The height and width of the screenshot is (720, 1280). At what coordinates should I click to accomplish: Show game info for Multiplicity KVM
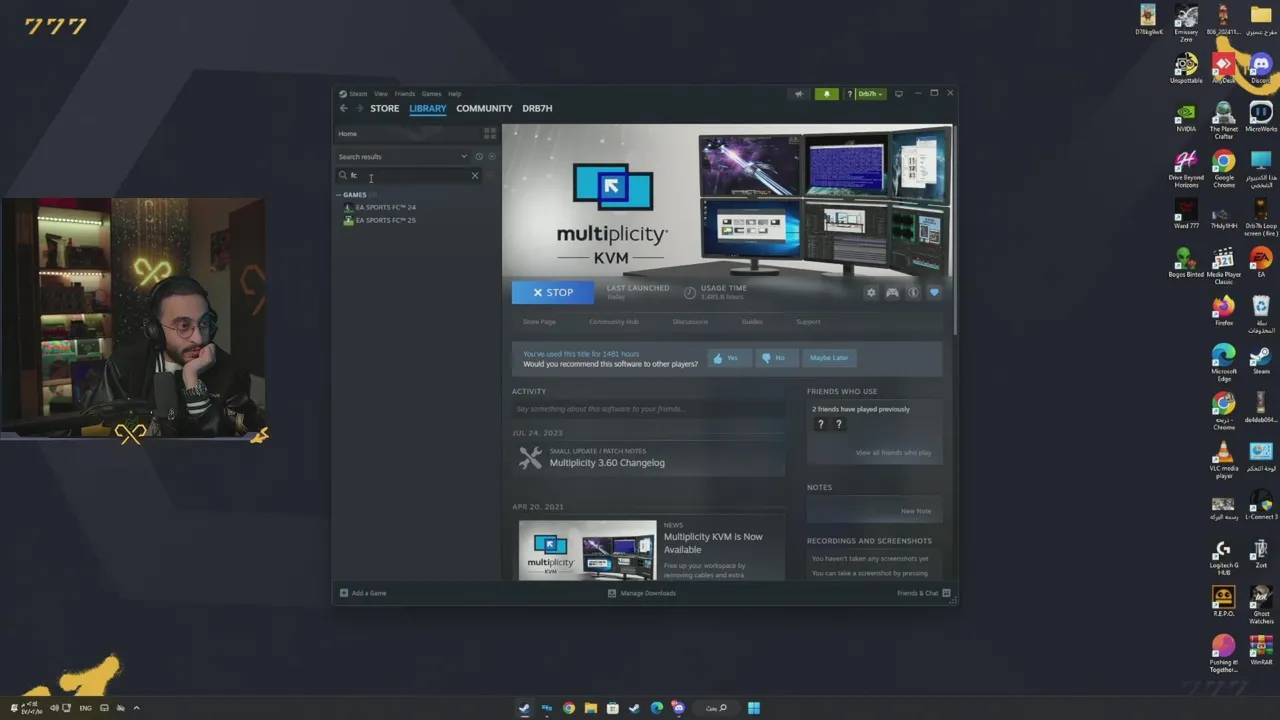pyautogui.click(x=913, y=293)
